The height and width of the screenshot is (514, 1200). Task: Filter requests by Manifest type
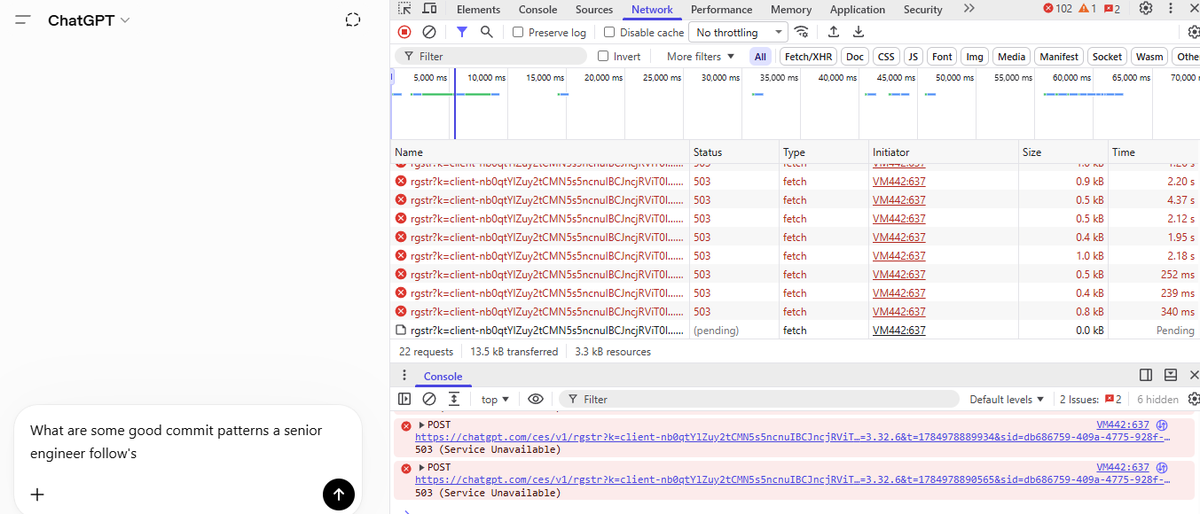(1059, 56)
